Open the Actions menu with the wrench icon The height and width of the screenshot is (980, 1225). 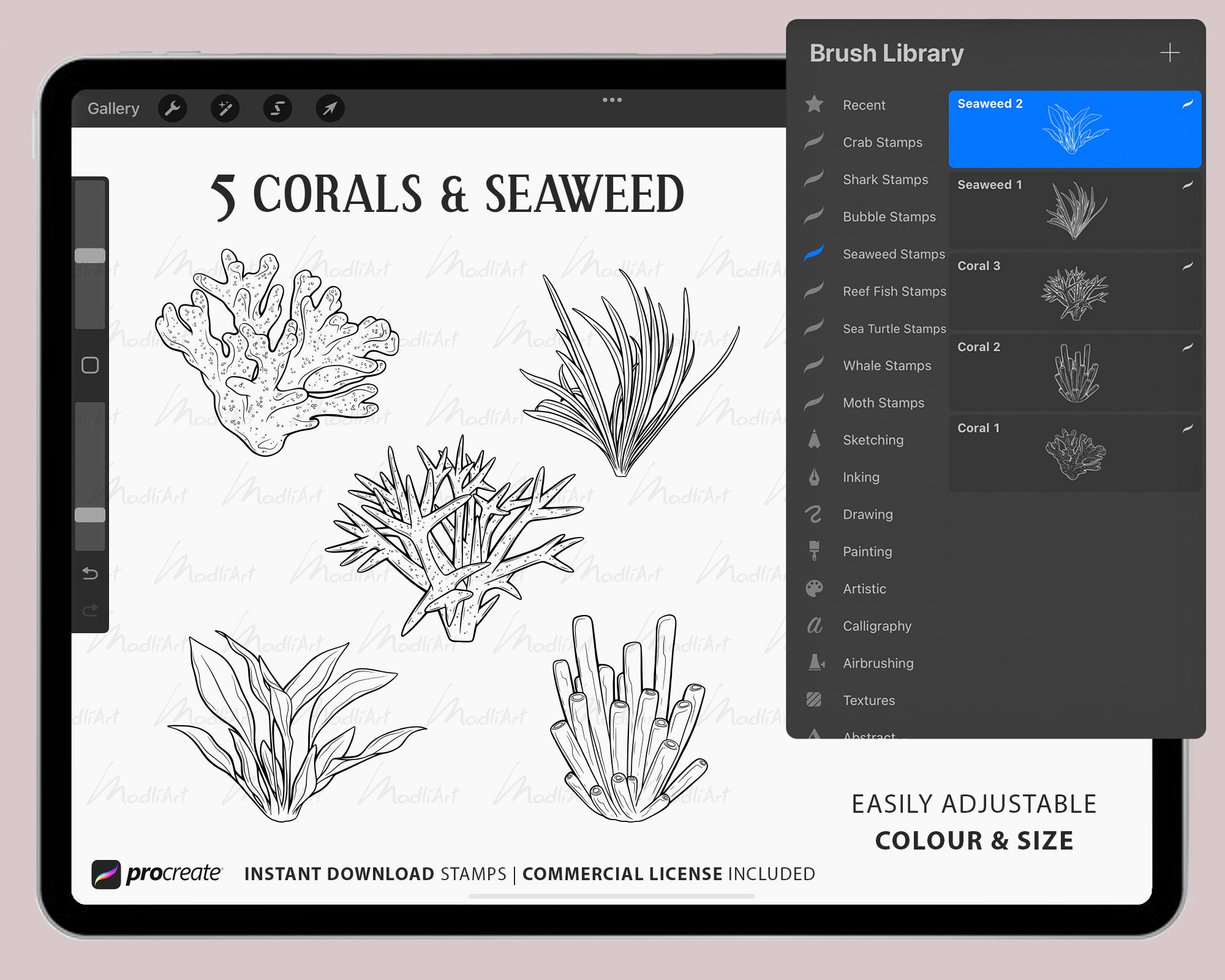click(x=173, y=108)
